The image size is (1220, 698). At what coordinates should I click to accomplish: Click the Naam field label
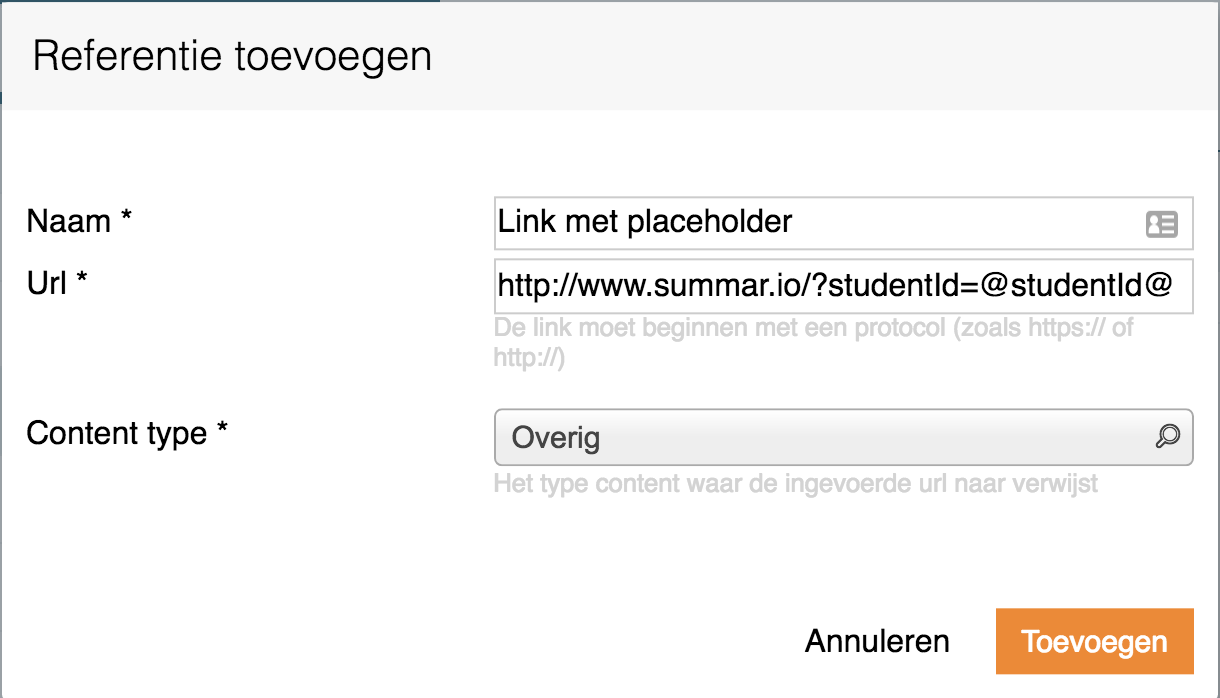[x=68, y=221]
